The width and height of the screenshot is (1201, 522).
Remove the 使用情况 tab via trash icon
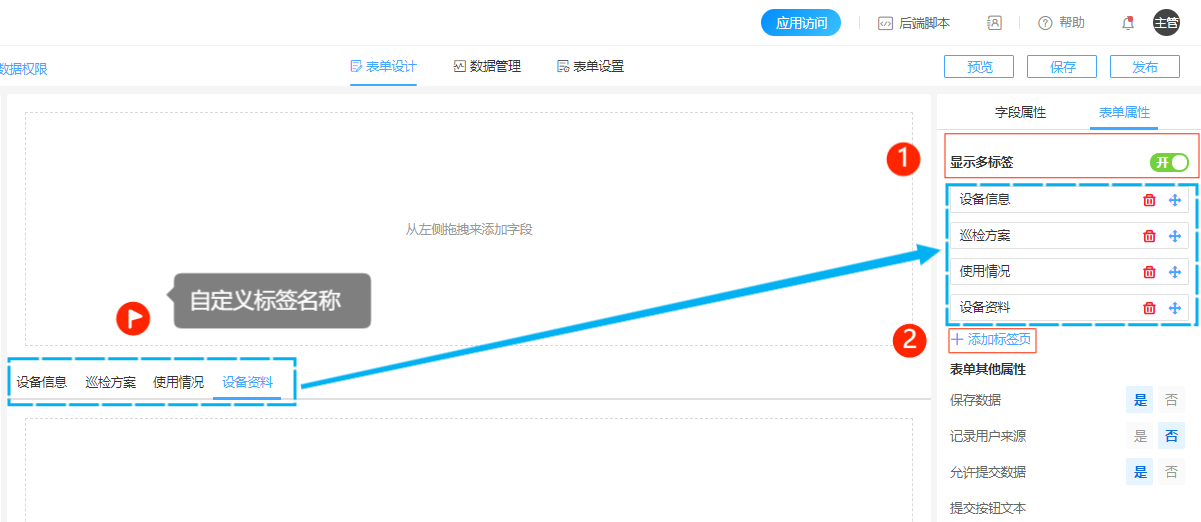pyautogui.click(x=1149, y=272)
